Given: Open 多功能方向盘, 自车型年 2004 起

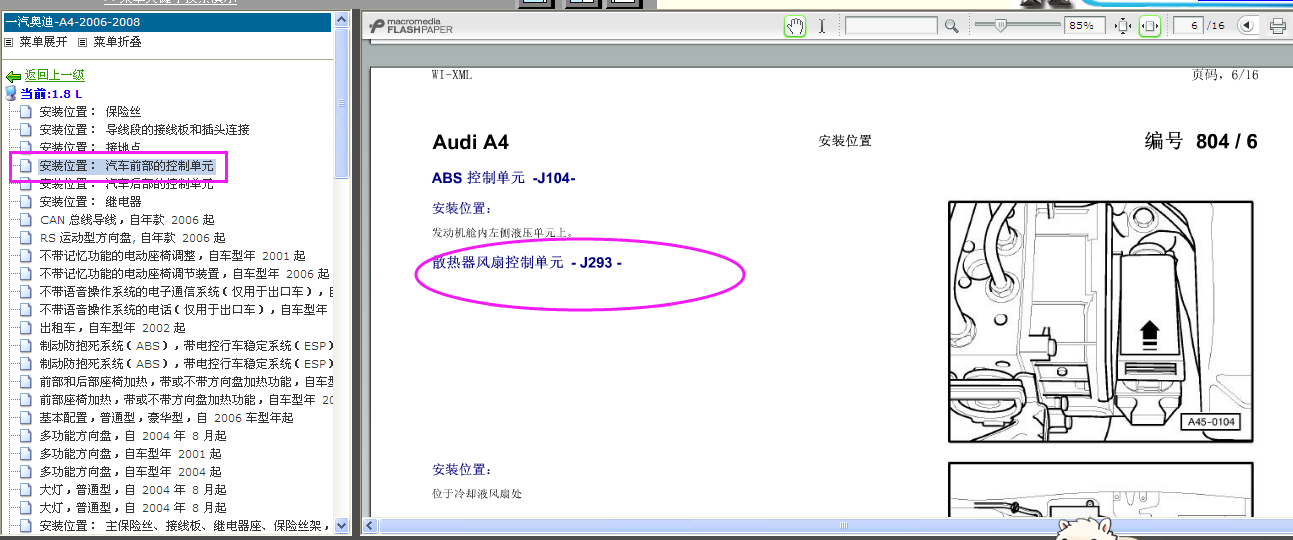Looking at the screenshot, I should click(131, 471).
